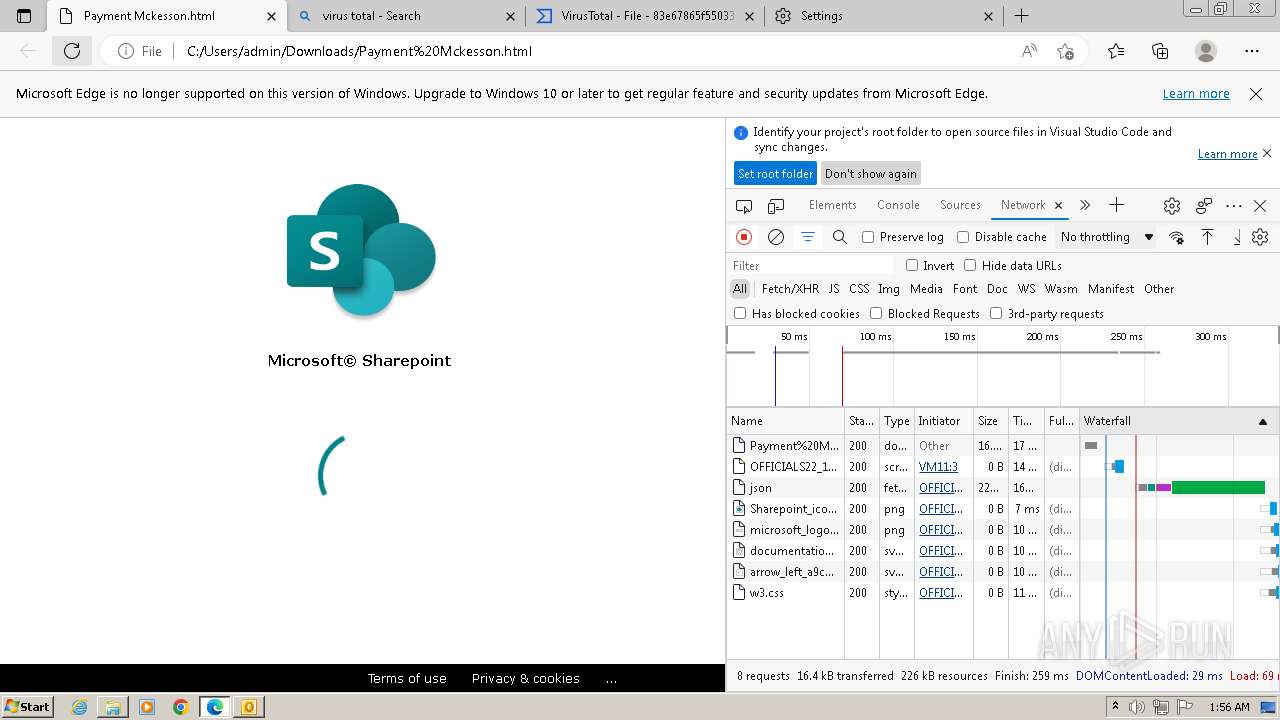Open network search magnifier

tap(840, 237)
